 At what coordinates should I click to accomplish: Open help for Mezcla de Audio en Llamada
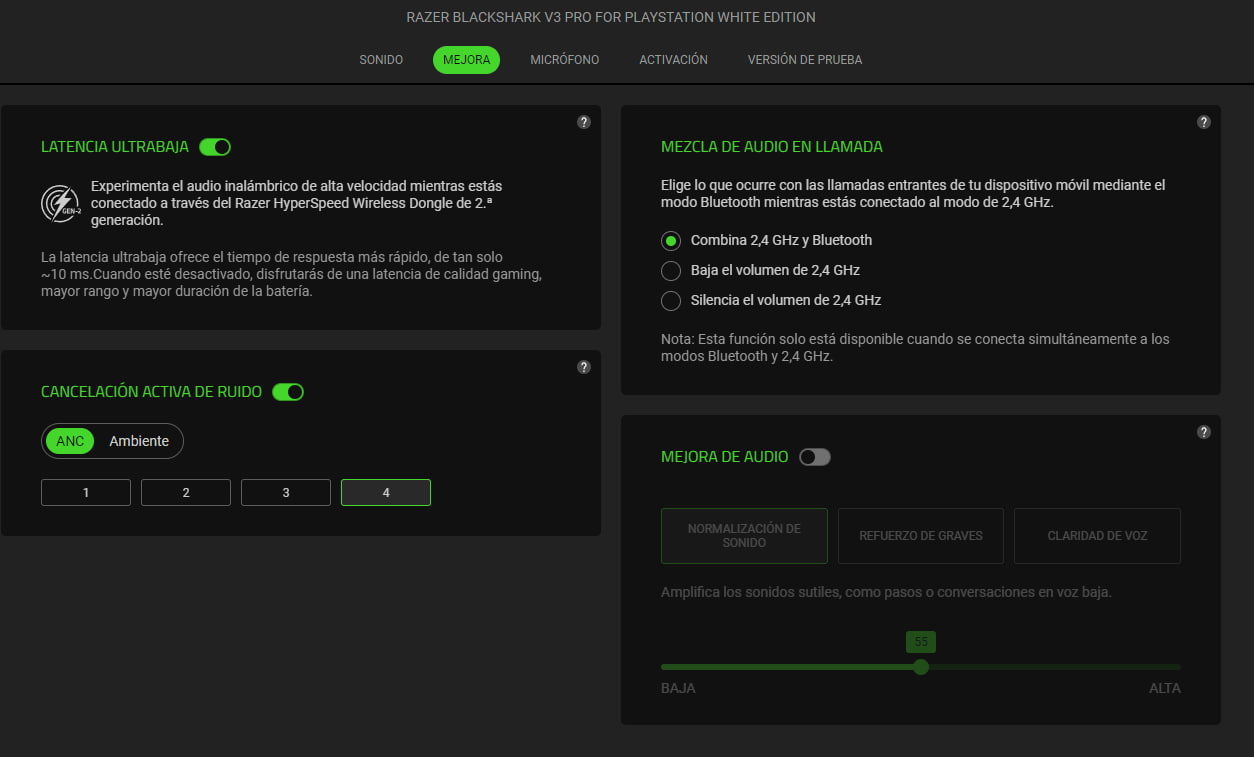pyautogui.click(x=1204, y=122)
